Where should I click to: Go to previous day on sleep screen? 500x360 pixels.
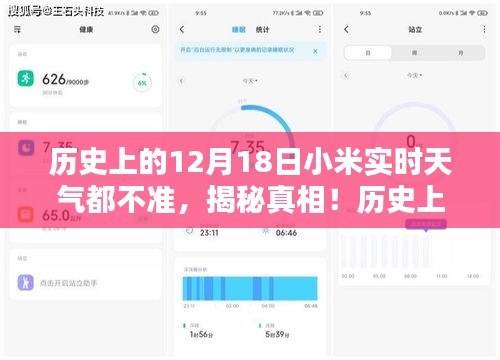point(182,81)
